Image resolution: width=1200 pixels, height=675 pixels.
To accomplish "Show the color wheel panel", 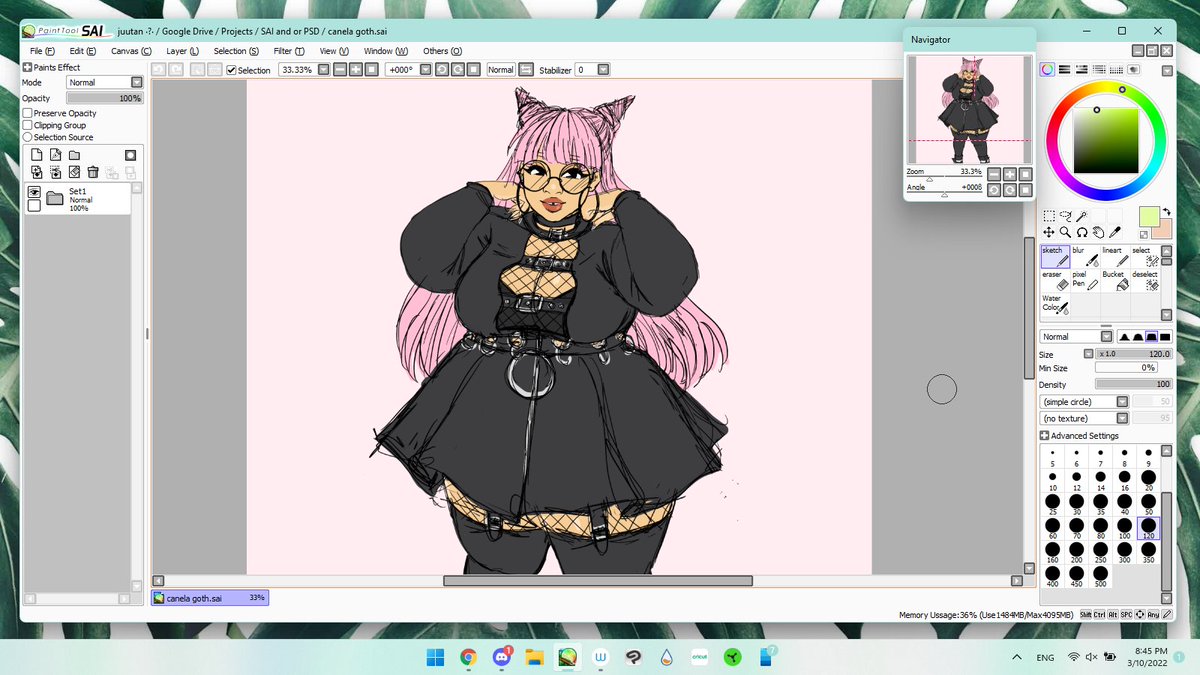I will [x=1047, y=70].
